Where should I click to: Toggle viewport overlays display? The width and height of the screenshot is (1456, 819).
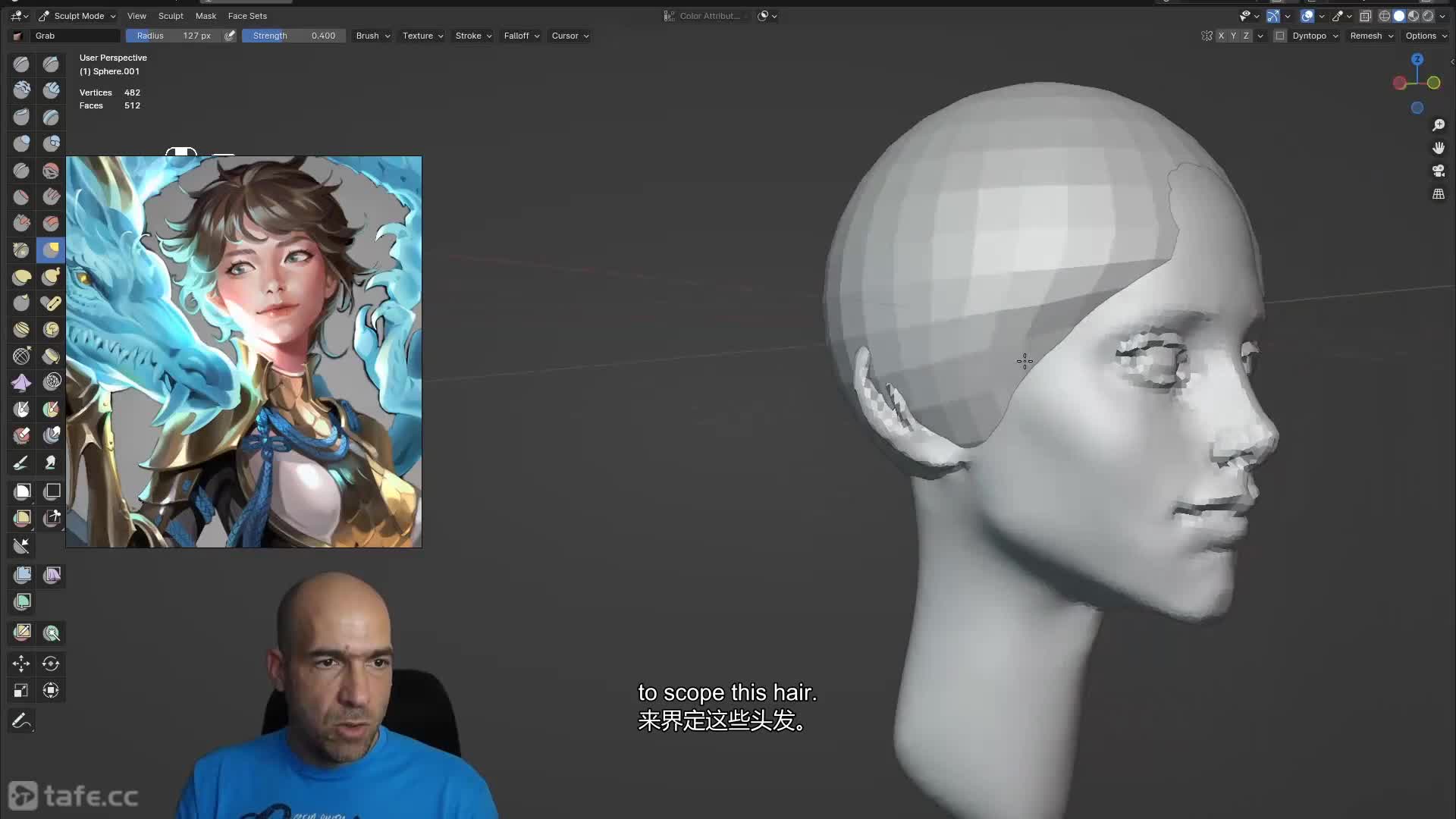pos(1307,16)
